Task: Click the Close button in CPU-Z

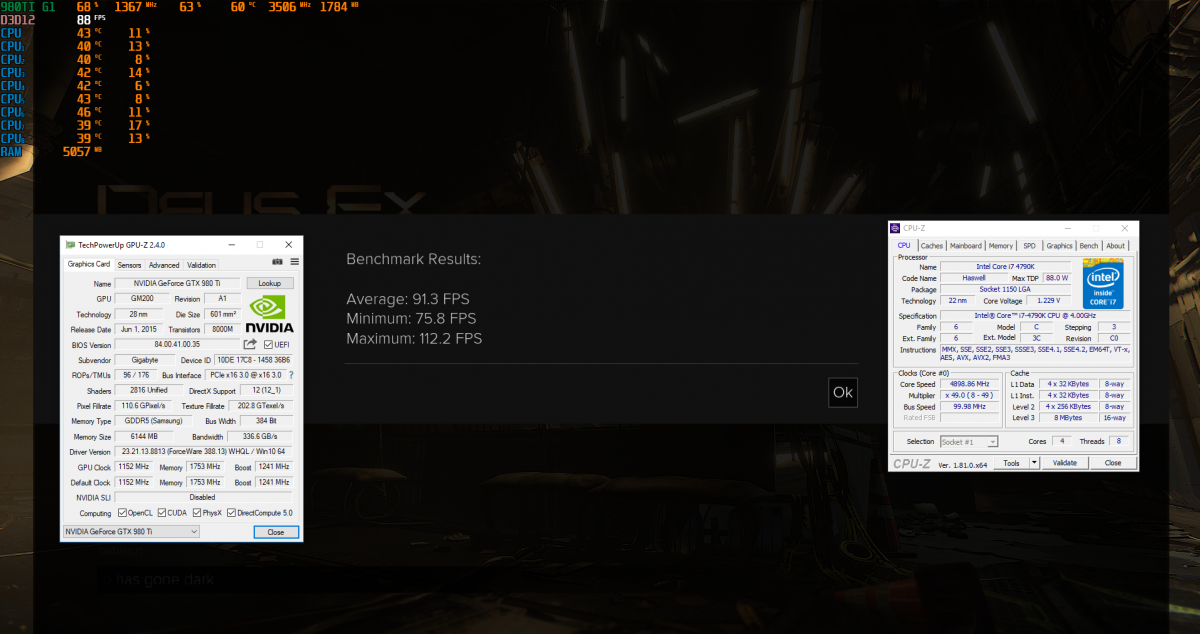Action: pyautogui.click(x=1113, y=463)
